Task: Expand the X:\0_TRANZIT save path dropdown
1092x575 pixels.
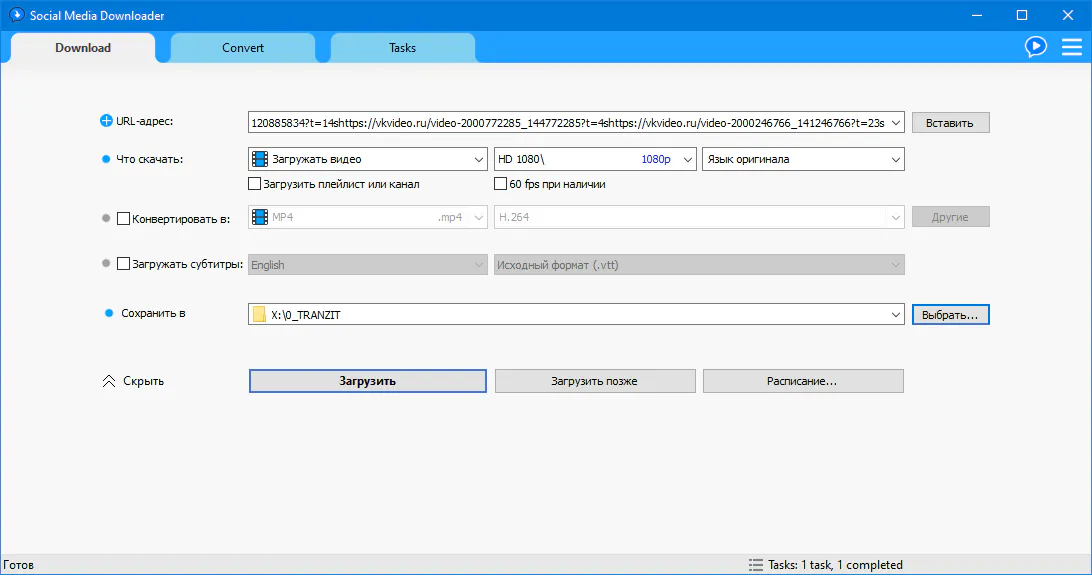Action: click(894, 315)
